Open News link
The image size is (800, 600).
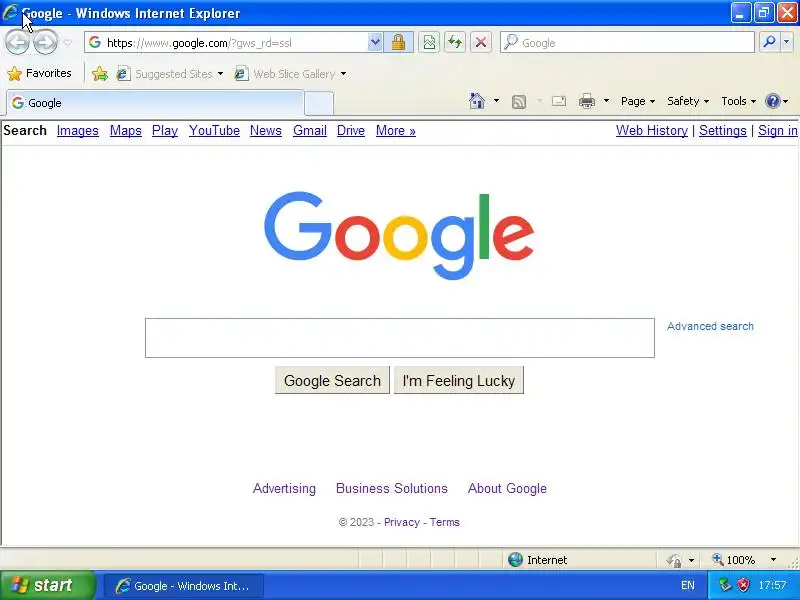click(x=265, y=131)
